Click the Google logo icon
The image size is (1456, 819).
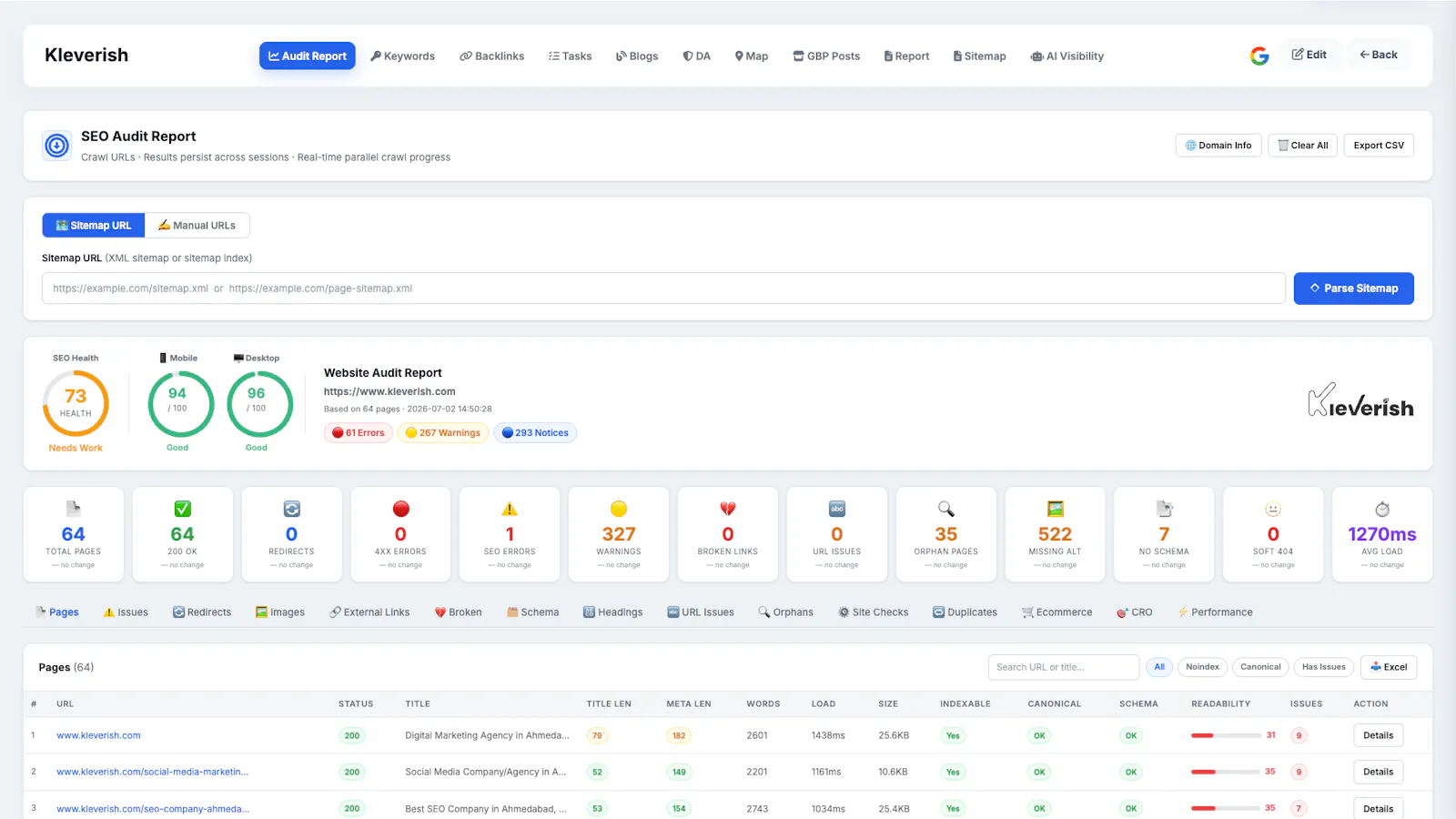click(x=1259, y=56)
